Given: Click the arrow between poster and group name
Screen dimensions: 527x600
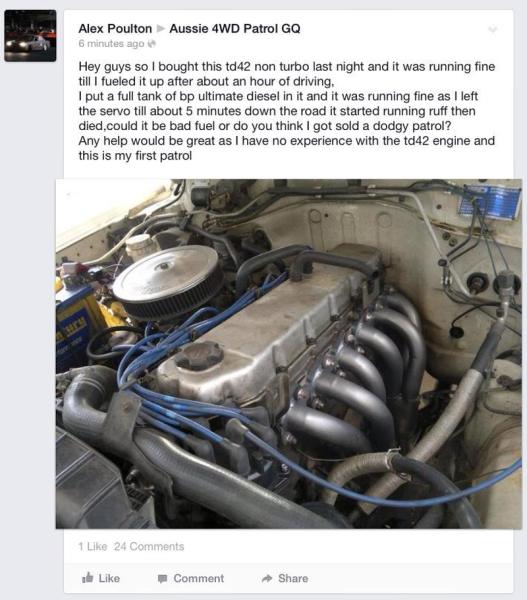Looking at the screenshot, I should [161, 29].
